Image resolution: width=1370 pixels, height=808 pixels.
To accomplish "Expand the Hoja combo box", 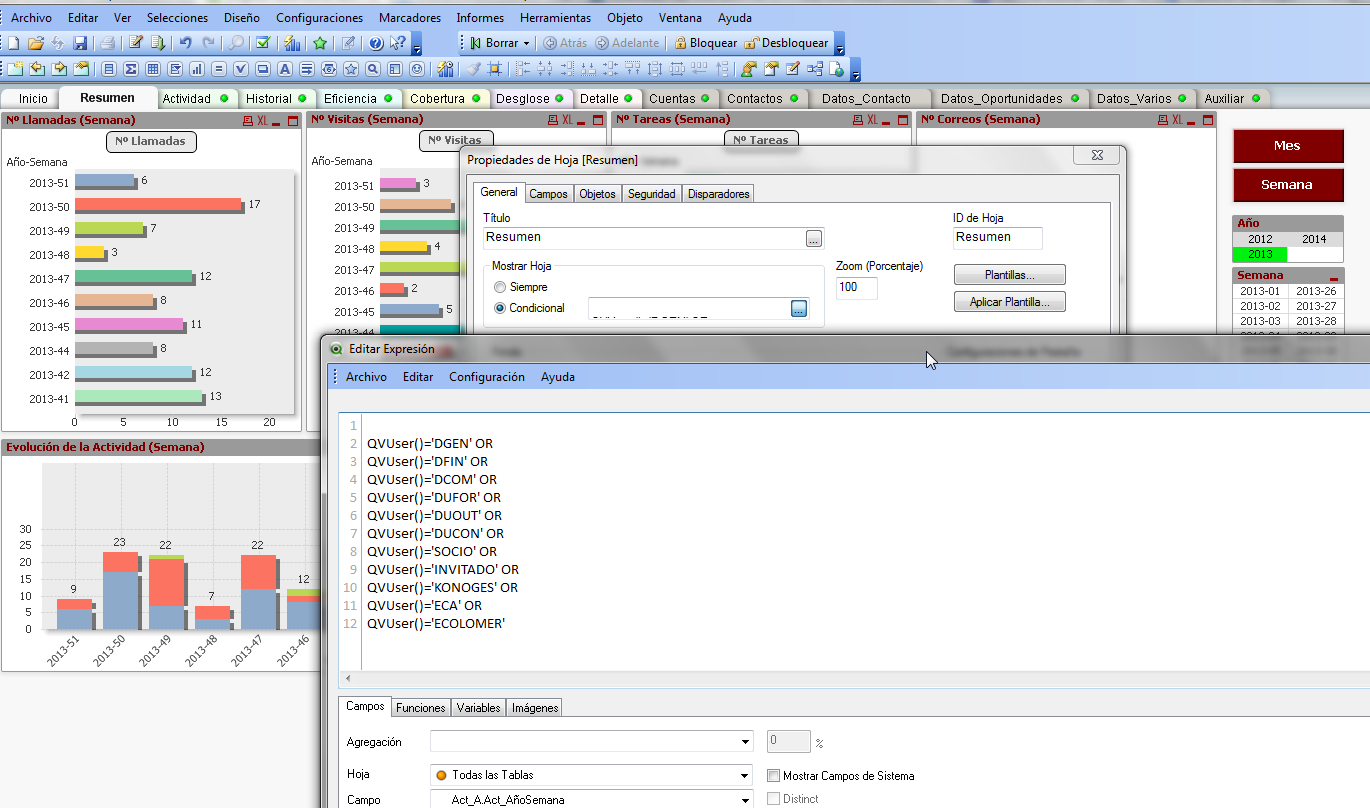I will tap(746, 775).
